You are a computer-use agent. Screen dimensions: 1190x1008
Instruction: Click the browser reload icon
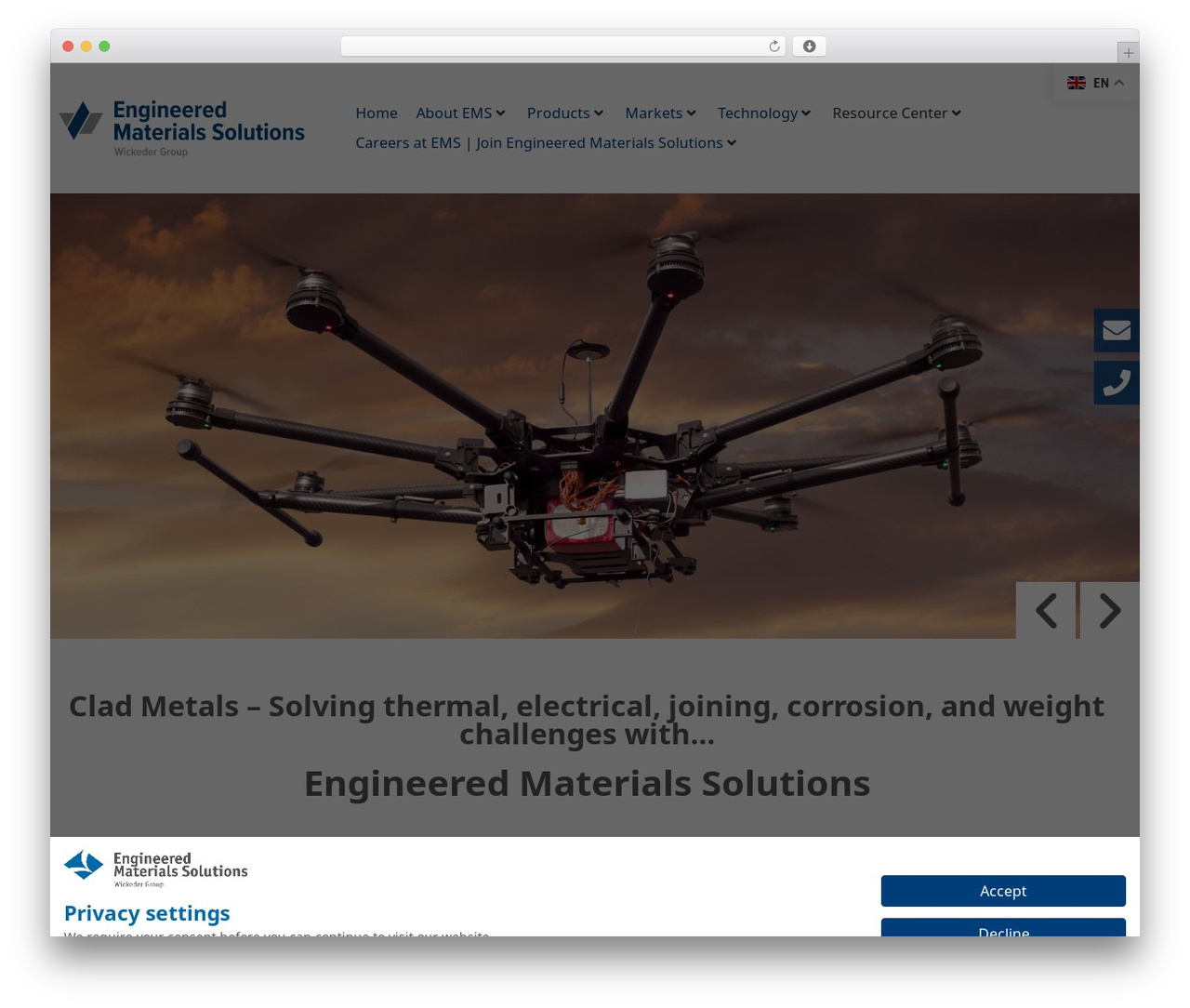point(774,46)
